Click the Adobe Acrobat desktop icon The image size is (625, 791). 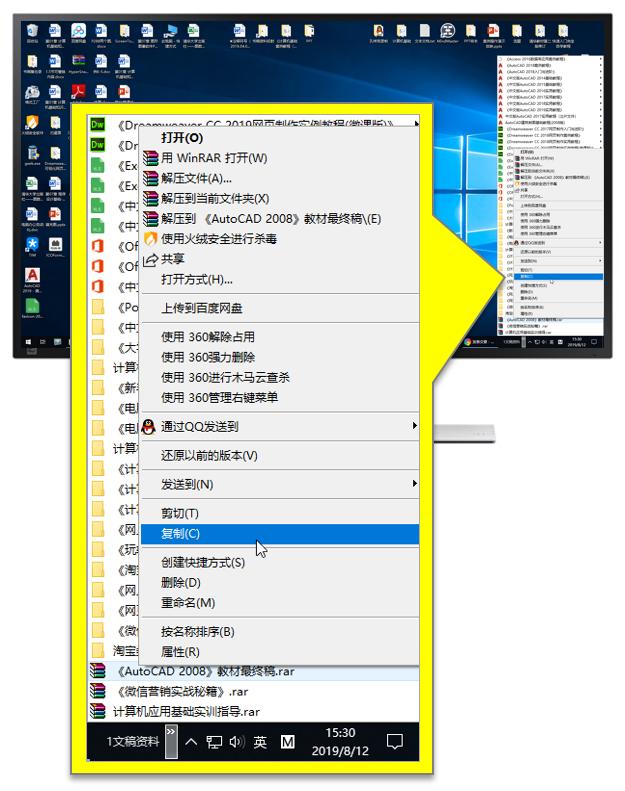click(x=78, y=91)
